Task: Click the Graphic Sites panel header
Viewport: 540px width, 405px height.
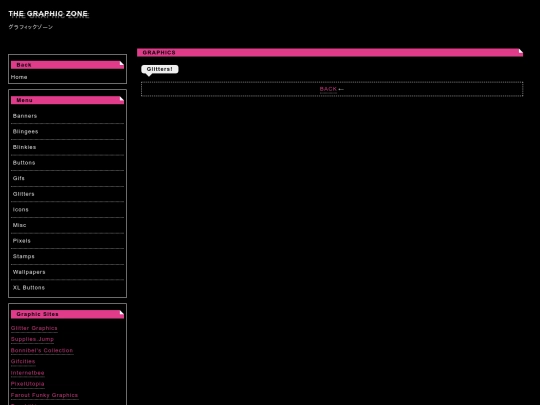Action: coord(68,314)
